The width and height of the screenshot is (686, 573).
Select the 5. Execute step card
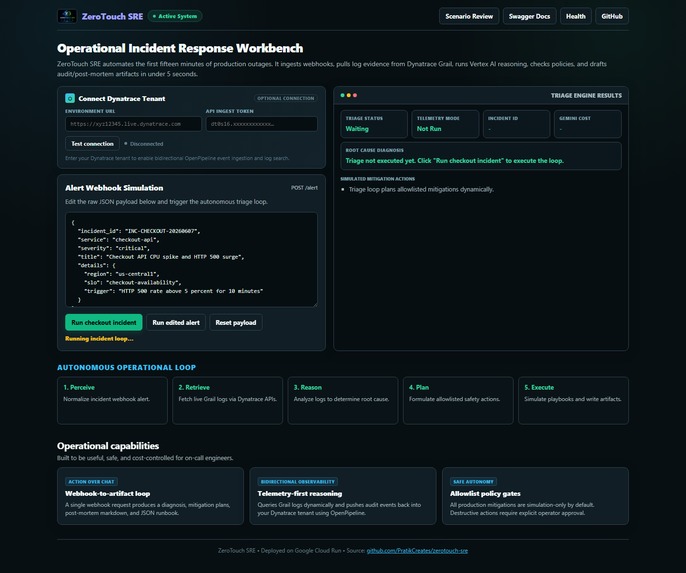click(x=574, y=400)
